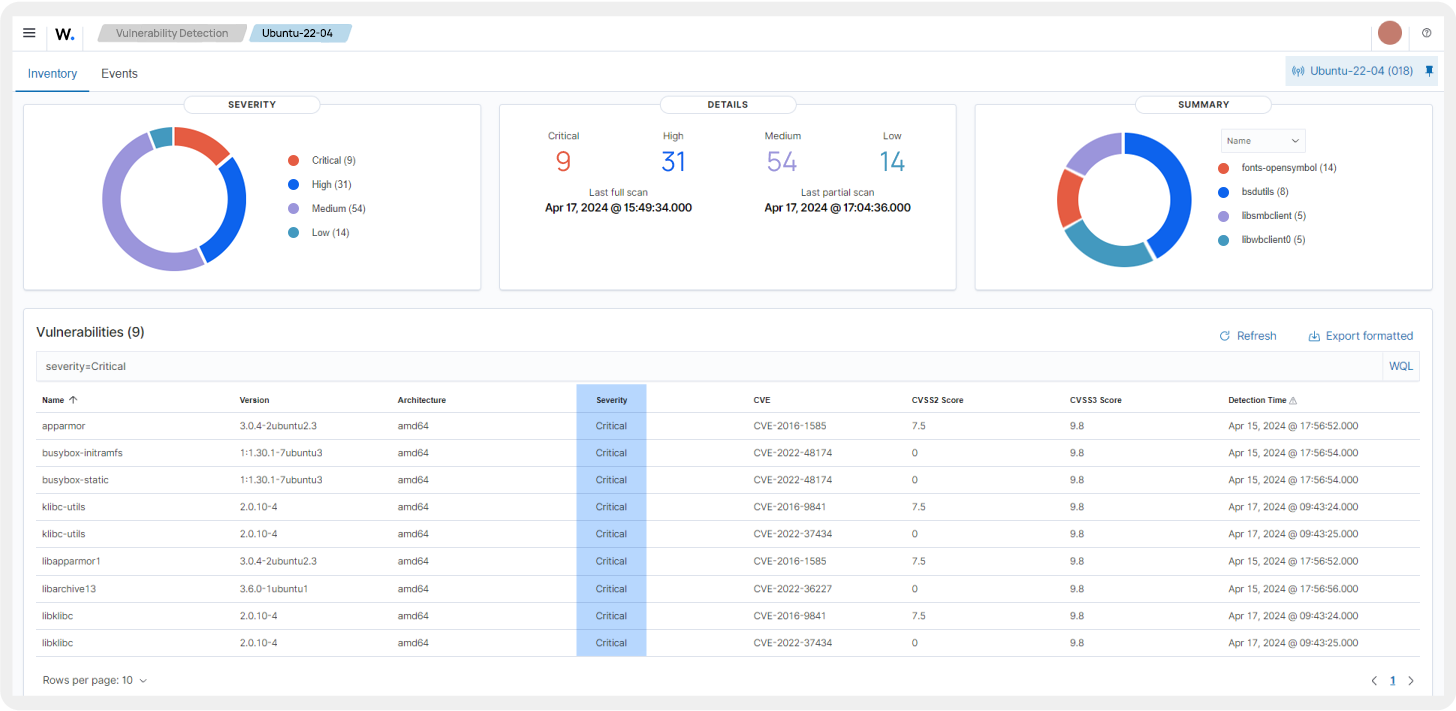Screen dimensions: 1456x711
Task: Click the download icon next to Export formatted
Action: pos(1313,336)
